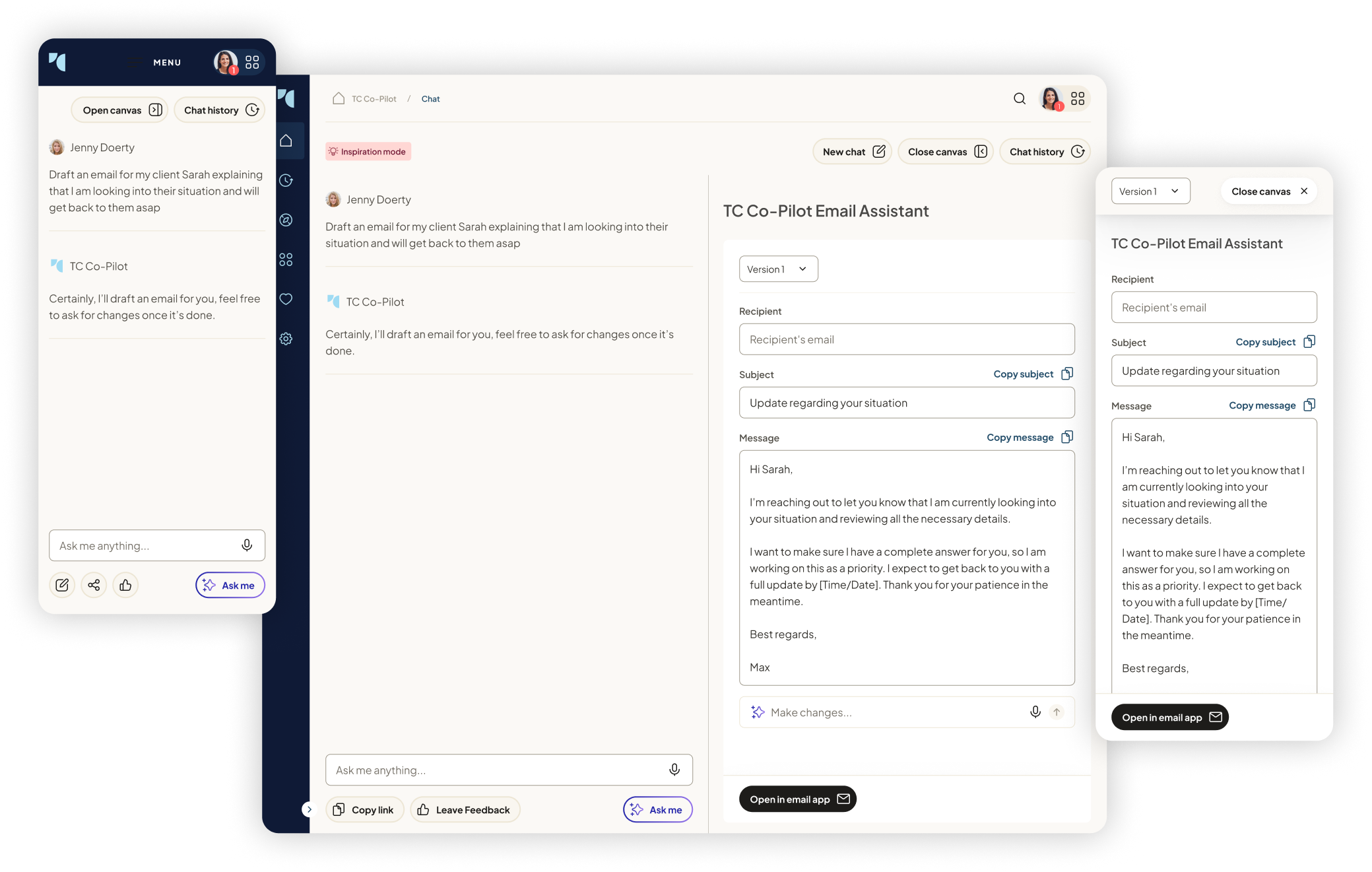This screenshot has height=872, width=1372.
Task: Click Open in email app in the main canvas
Action: 798,799
